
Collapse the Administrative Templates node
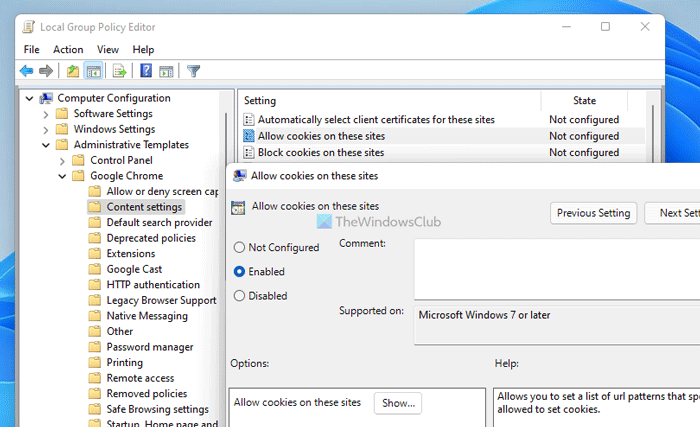46,145
